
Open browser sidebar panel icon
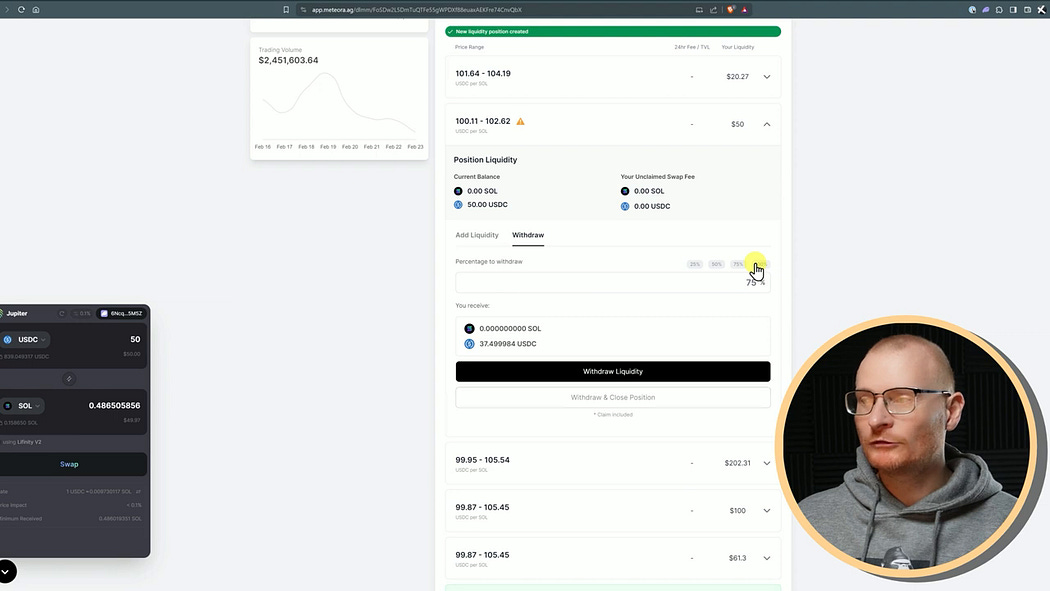[x=1013, y=9]
